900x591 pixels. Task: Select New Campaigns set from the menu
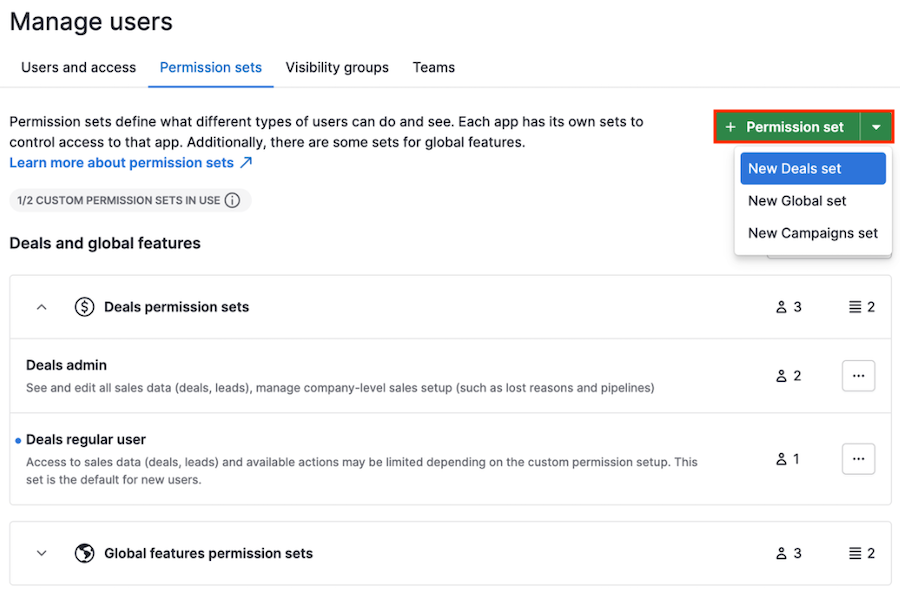click(x=812, y=233)
